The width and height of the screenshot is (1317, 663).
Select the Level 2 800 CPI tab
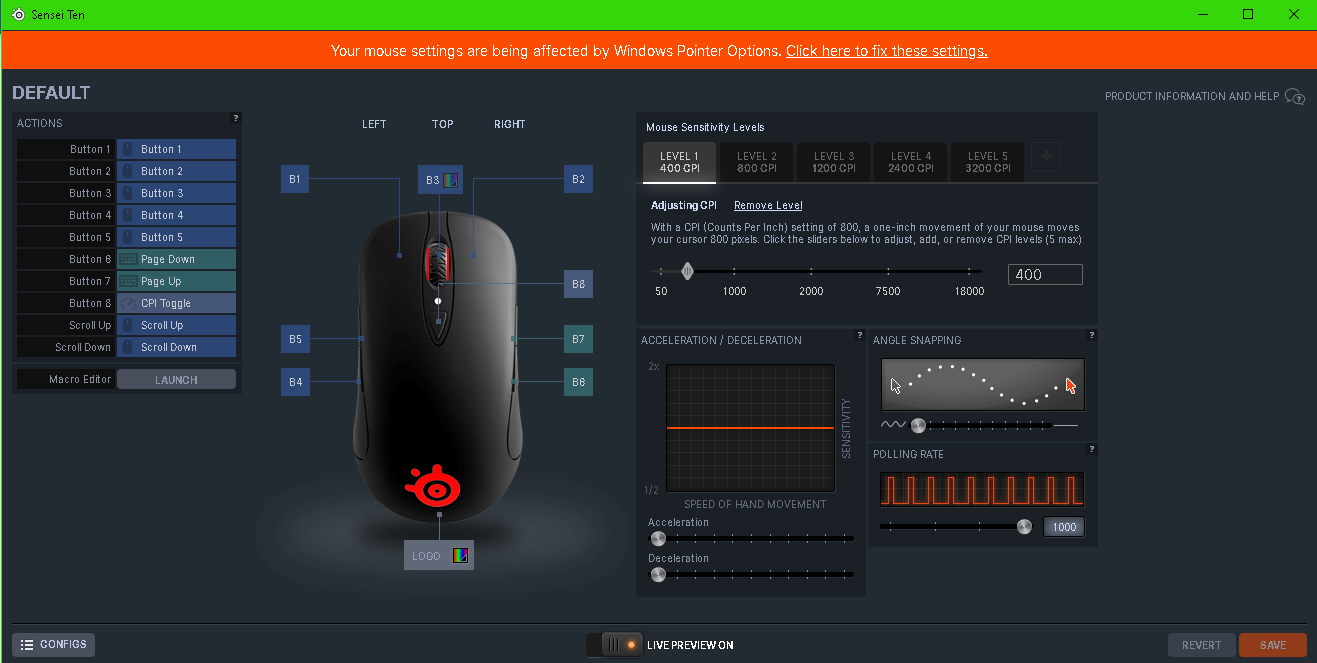point(757,162)
